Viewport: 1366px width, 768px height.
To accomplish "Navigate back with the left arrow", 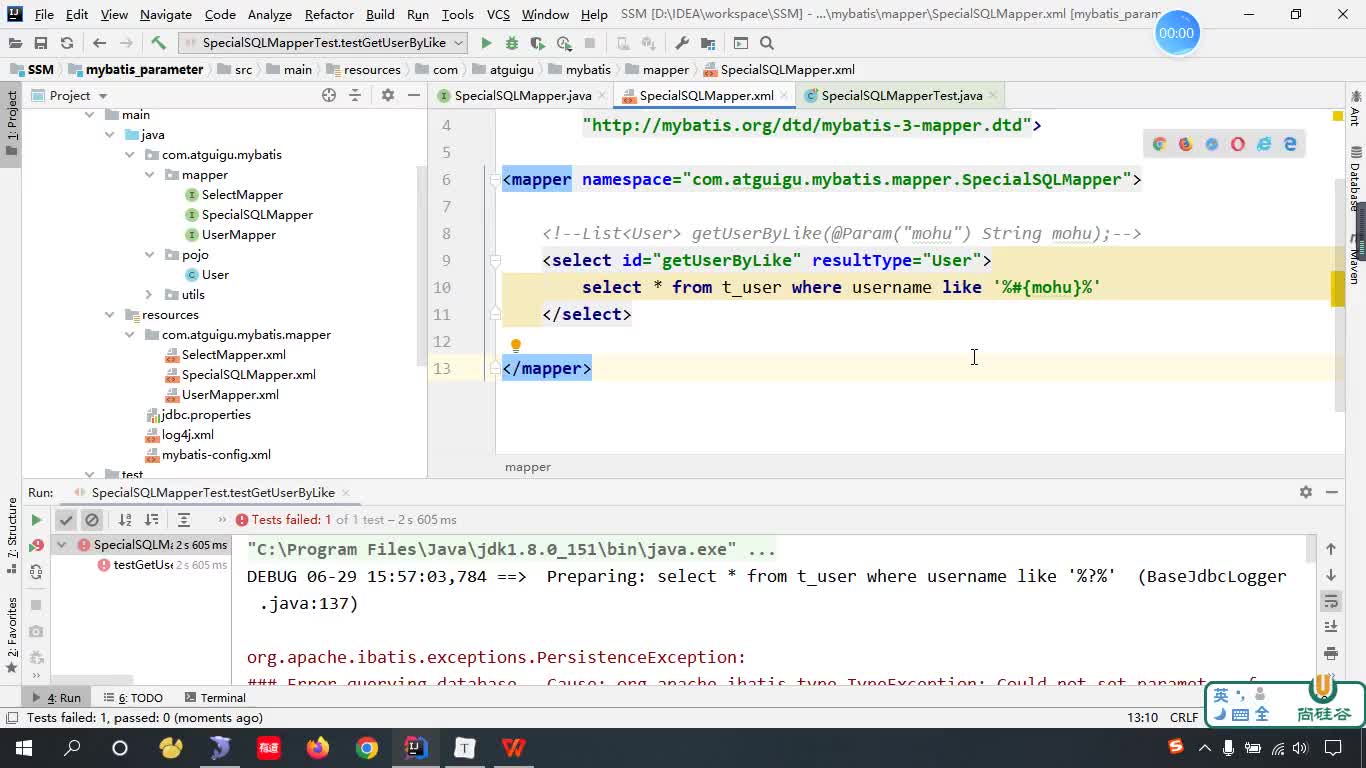I will click(99, 43).
